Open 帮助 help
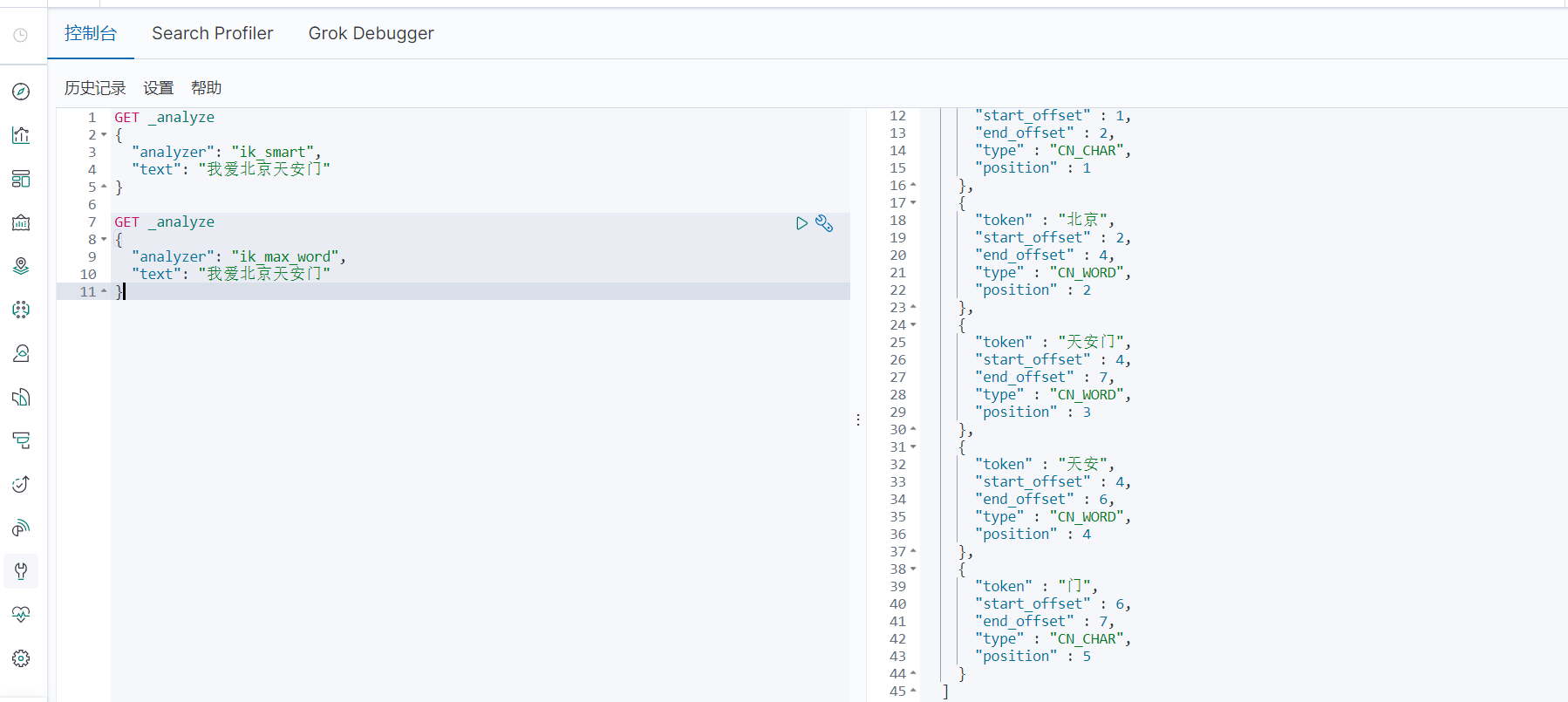1568x702 pixels. pos(207,88)
